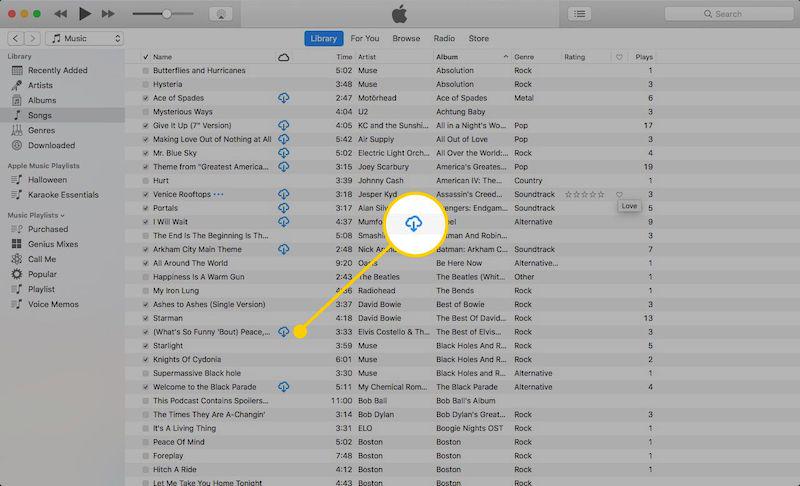Toggle the Knights Of Cydonia checkbox
800x486 pixels.
[x=146, y=359]
